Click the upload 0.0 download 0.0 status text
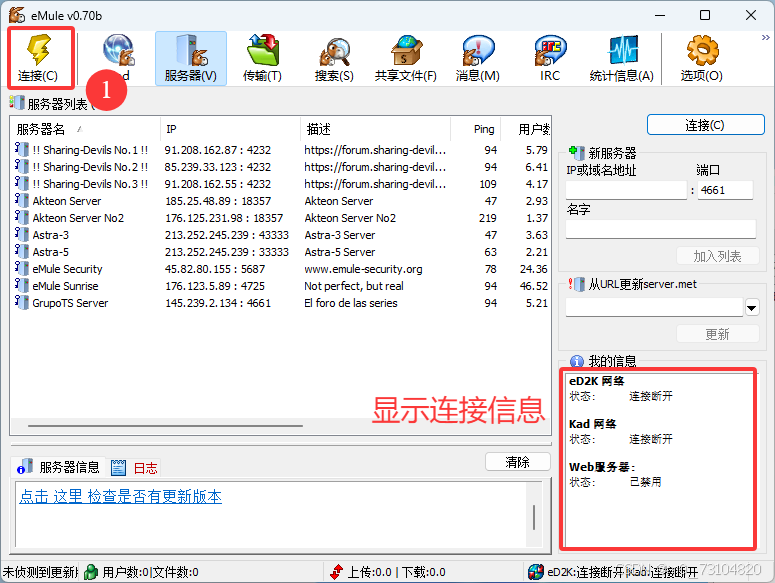Viewport: 775px width, 583px height. (x=396, y=572)
